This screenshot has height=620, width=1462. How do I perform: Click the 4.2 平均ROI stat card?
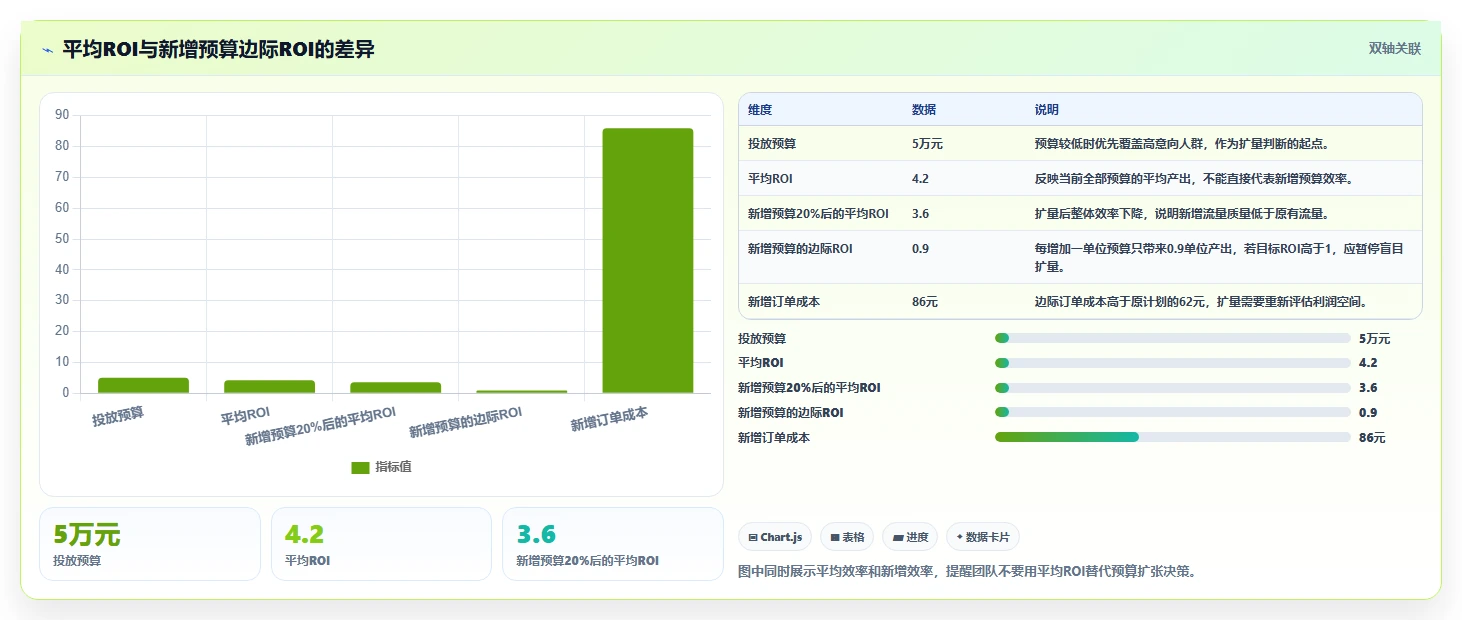click(x=381, y=544)
